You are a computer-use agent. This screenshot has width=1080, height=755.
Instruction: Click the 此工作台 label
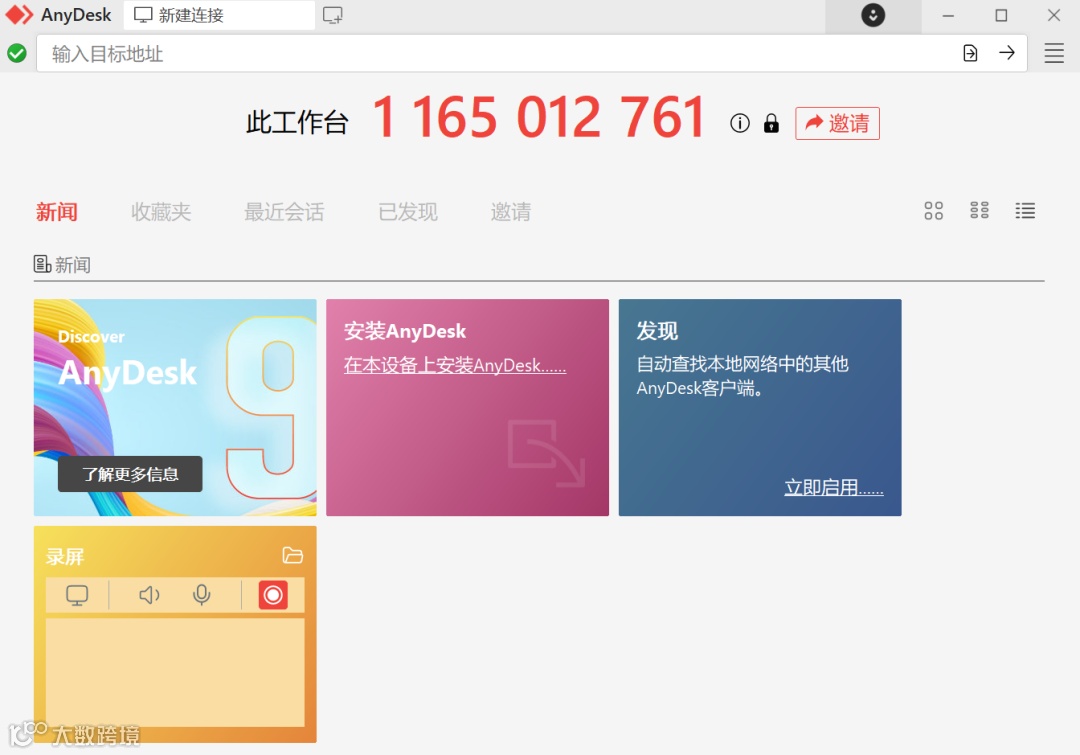coord(297,123)
